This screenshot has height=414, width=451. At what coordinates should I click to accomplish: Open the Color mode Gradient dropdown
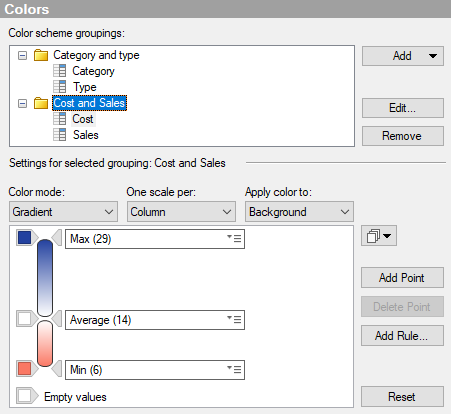[x=63, y=212]
